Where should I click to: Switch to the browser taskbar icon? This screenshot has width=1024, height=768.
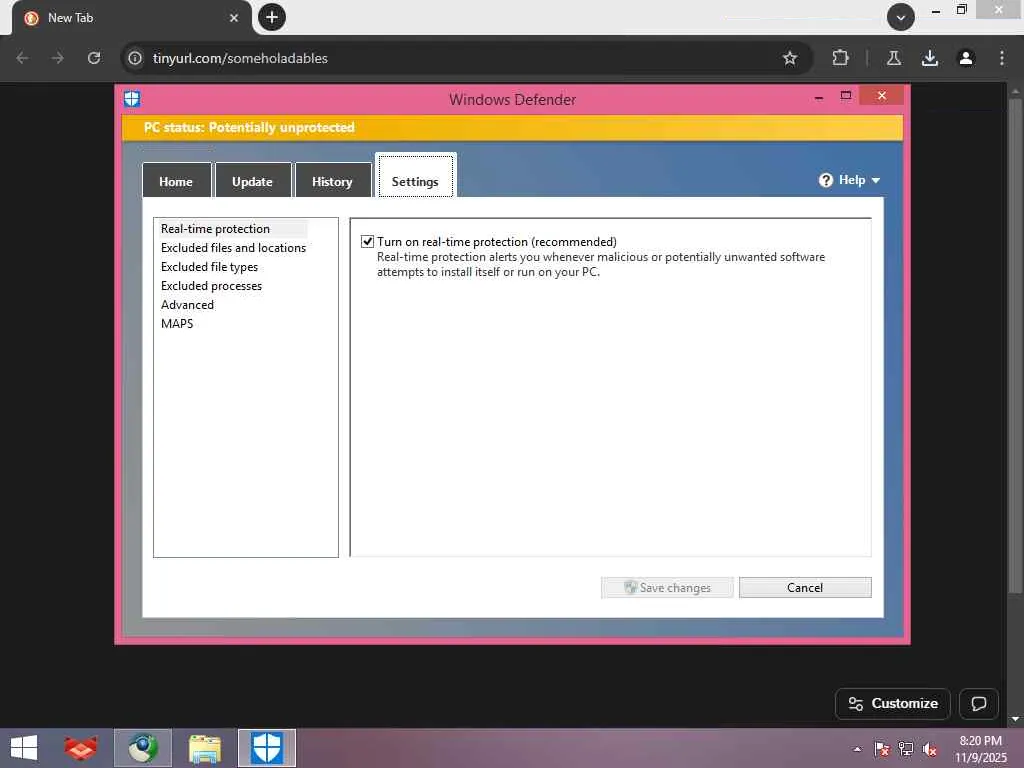[143, 748]
